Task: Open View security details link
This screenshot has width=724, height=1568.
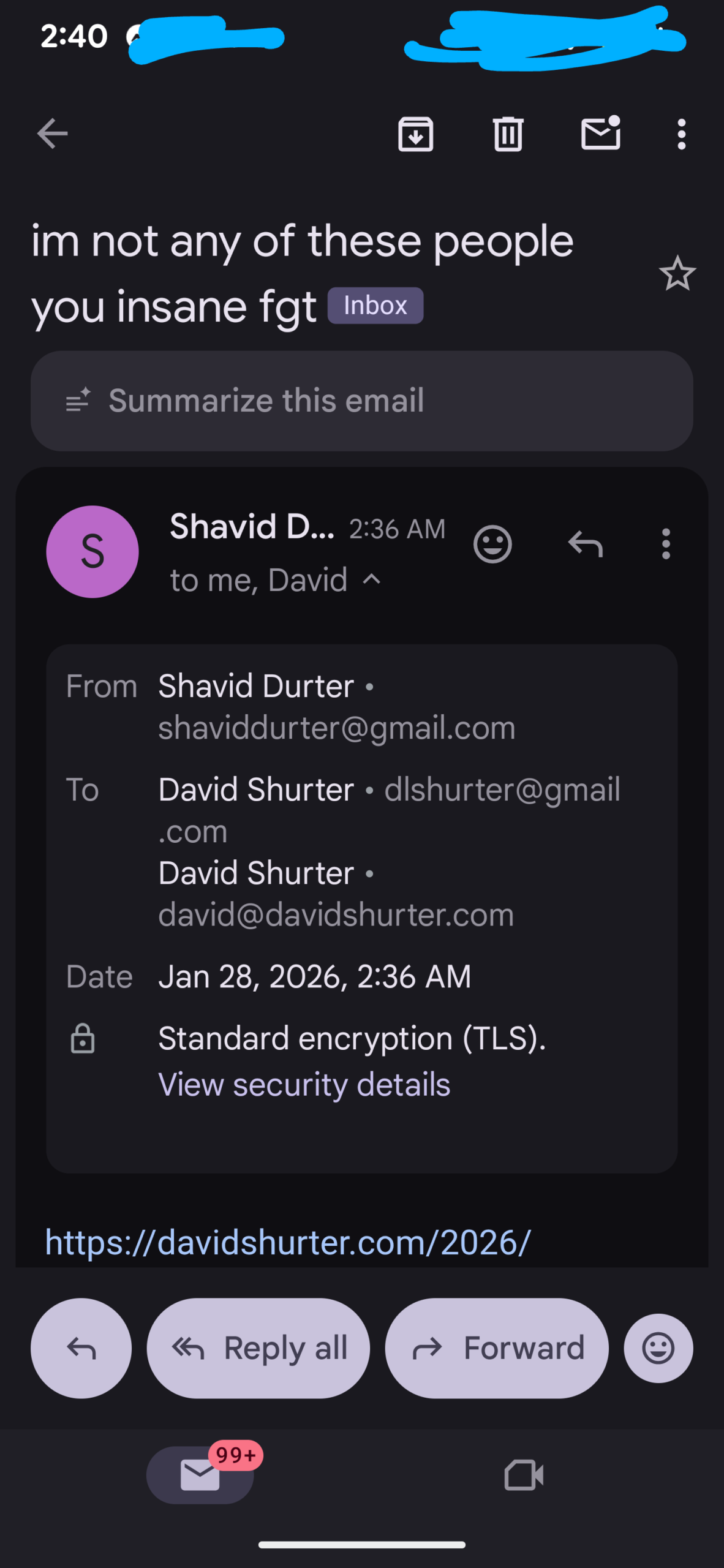Action: [304, 1085]
